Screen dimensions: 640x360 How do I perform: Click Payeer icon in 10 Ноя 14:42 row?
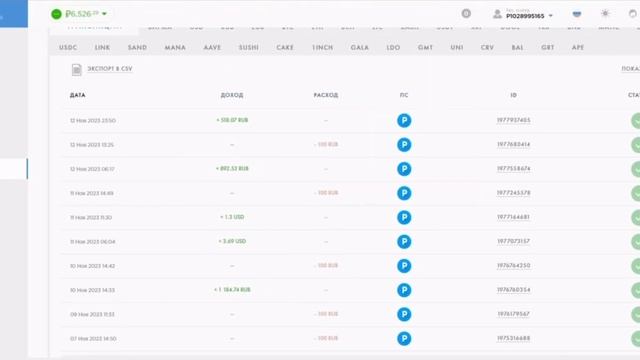pos(404,266)
